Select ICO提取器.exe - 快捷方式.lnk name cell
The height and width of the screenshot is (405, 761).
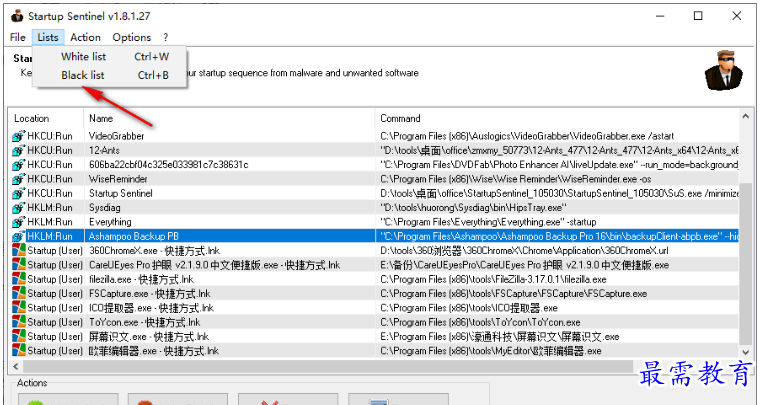151,308
